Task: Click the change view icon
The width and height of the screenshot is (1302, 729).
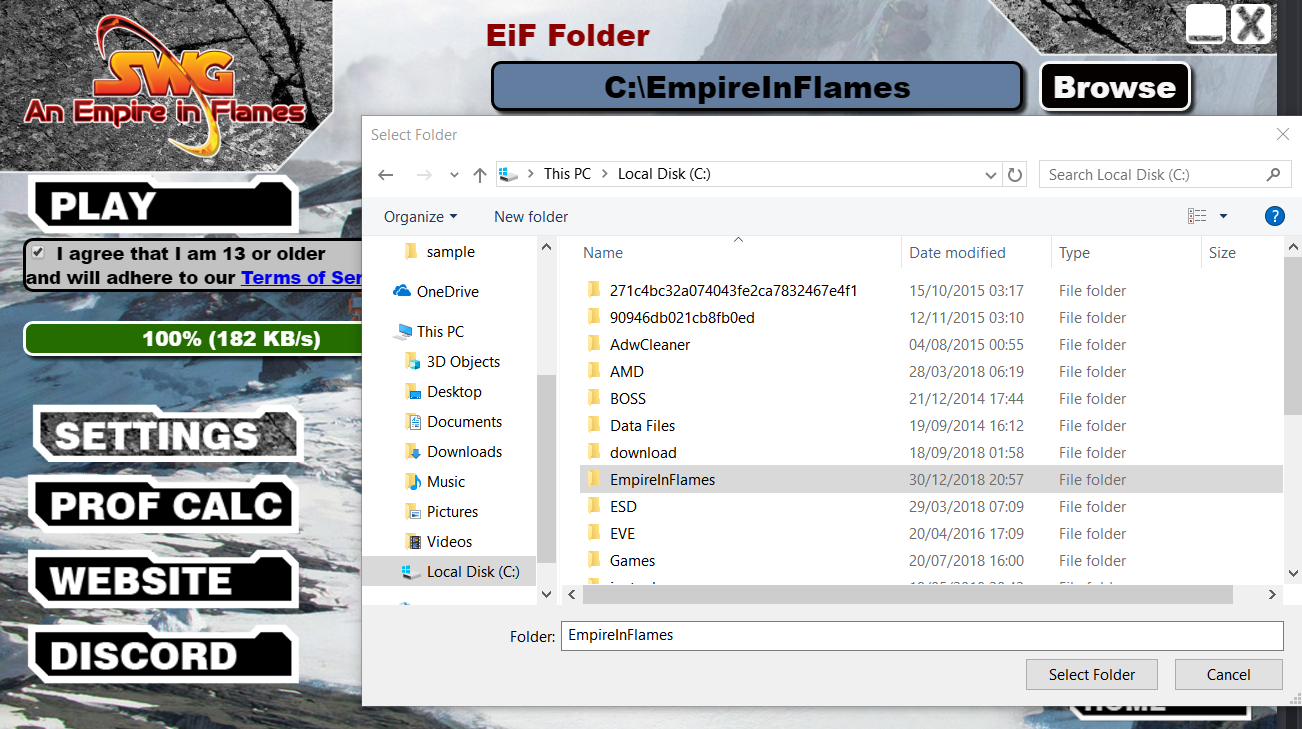Action: [x=1197, y=216]
